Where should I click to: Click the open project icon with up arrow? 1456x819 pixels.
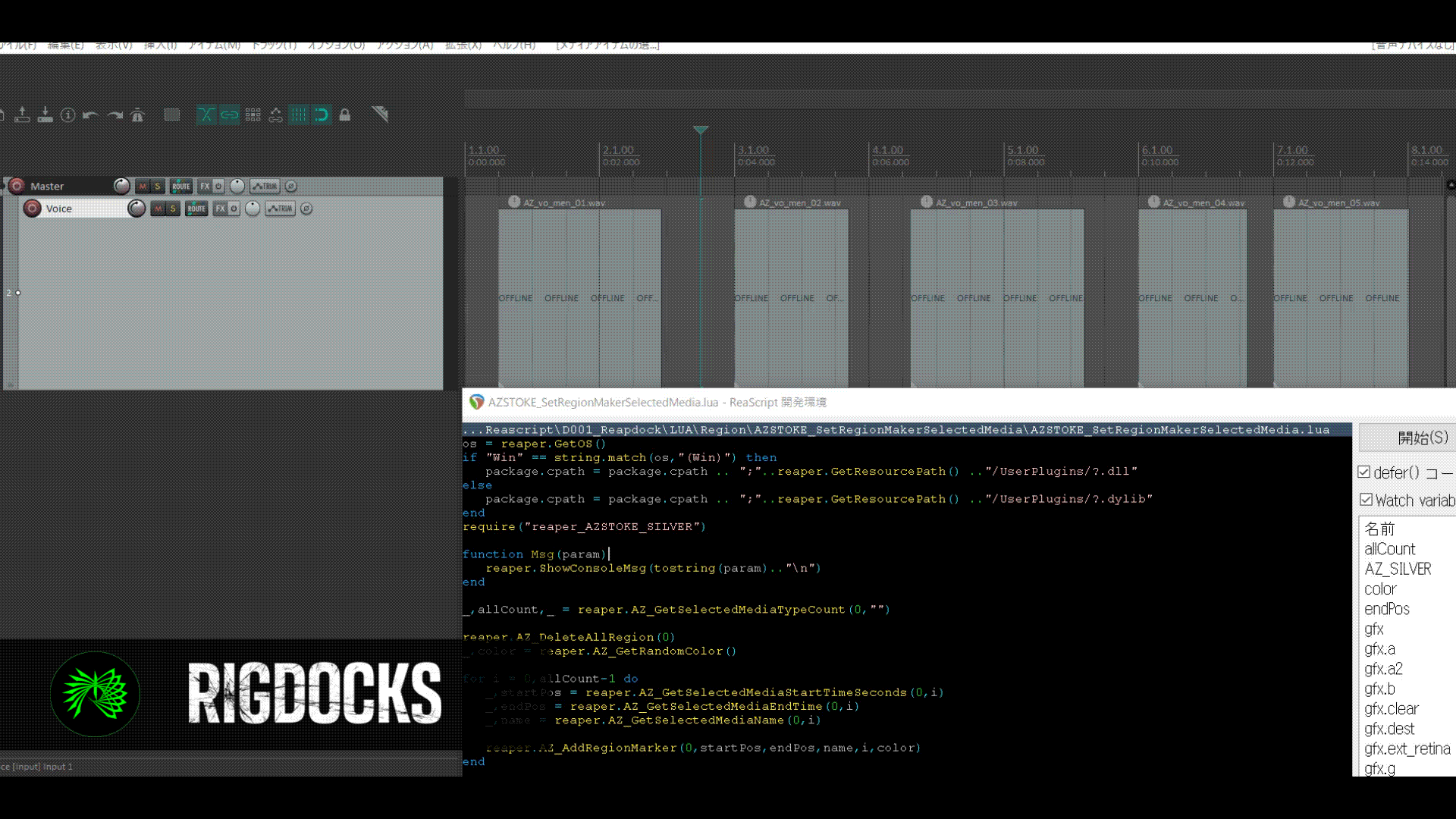(x=22, y=115)
